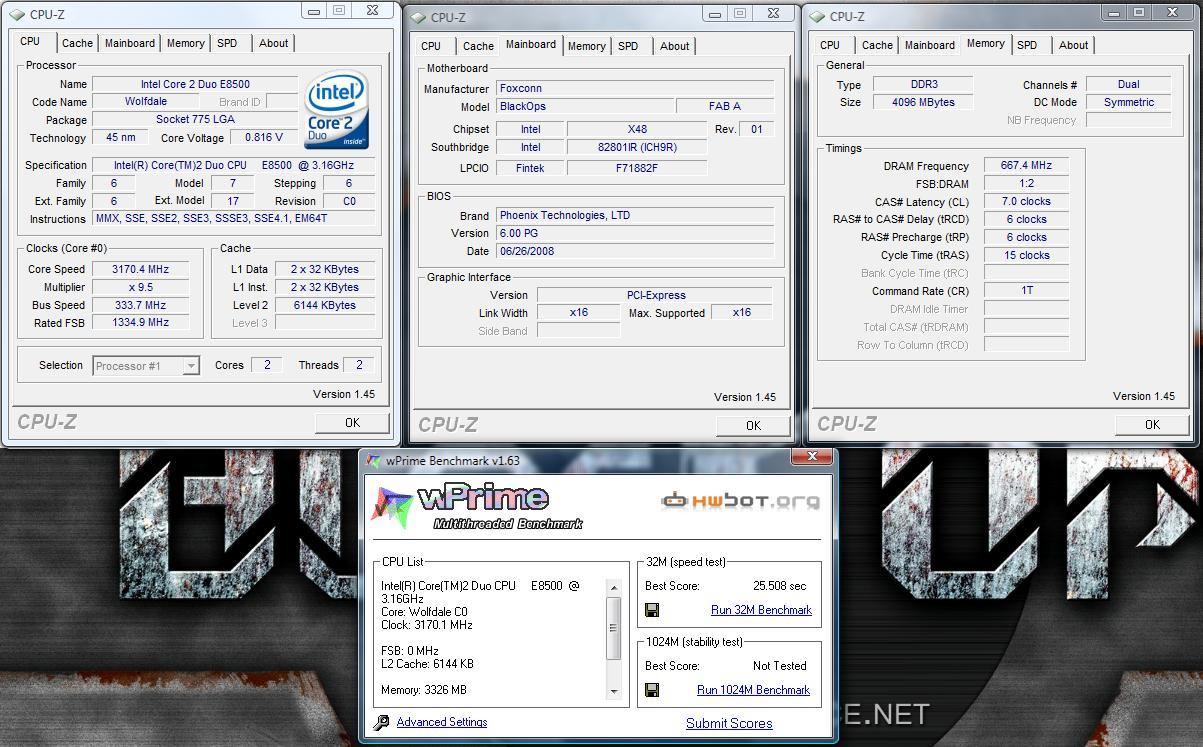Click the FSB:DRAM value 1:2

point(1027,184)
